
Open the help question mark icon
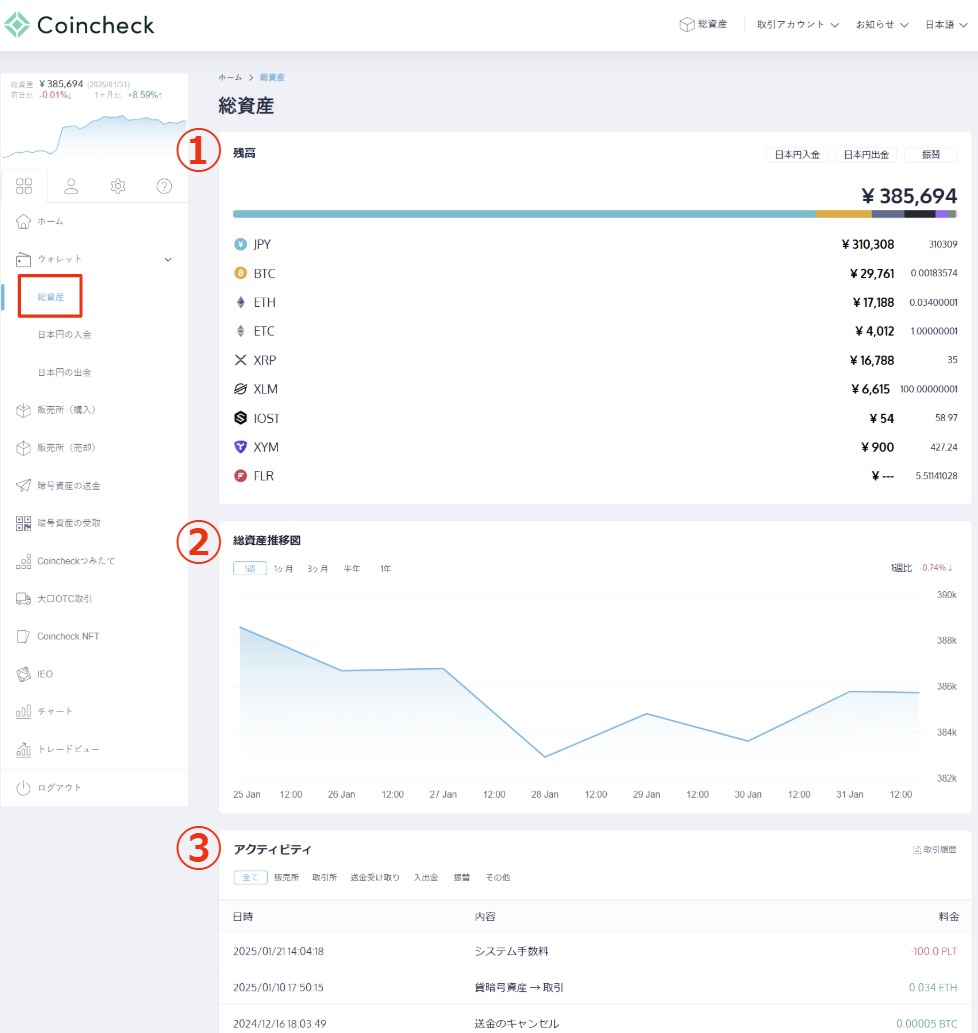(x=165, y=186)
